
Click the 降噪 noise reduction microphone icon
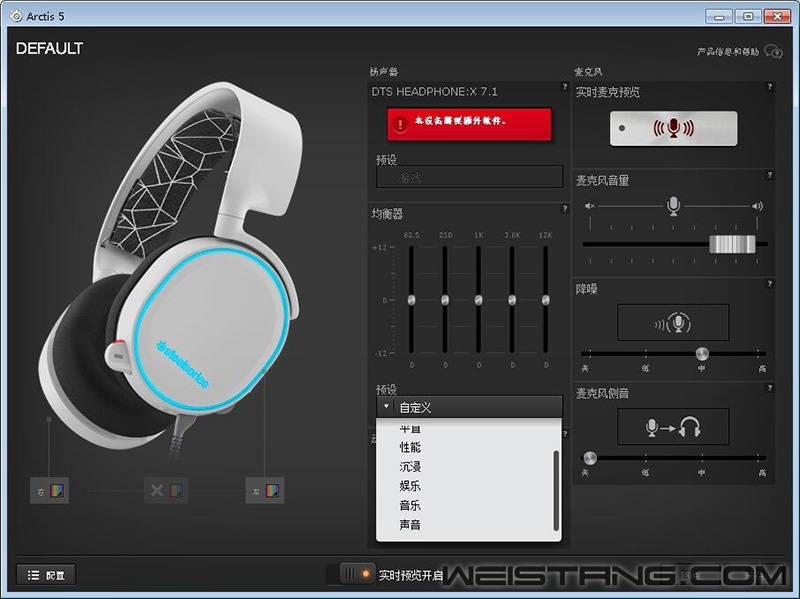(x=673, y=323)
